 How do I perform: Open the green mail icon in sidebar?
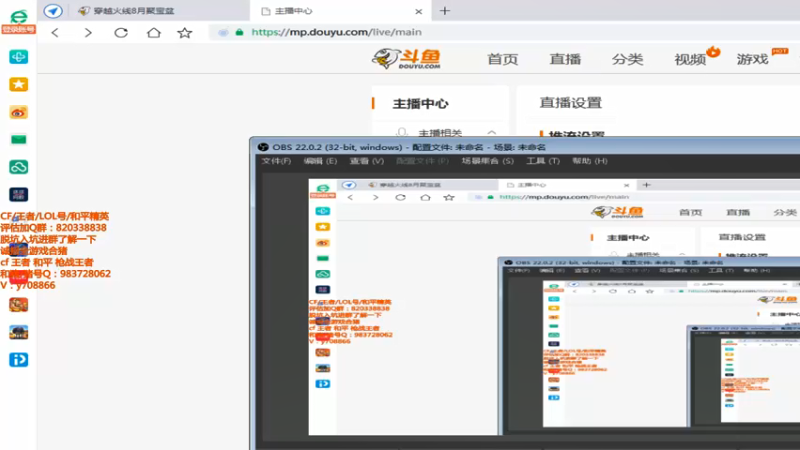[18, 139]
